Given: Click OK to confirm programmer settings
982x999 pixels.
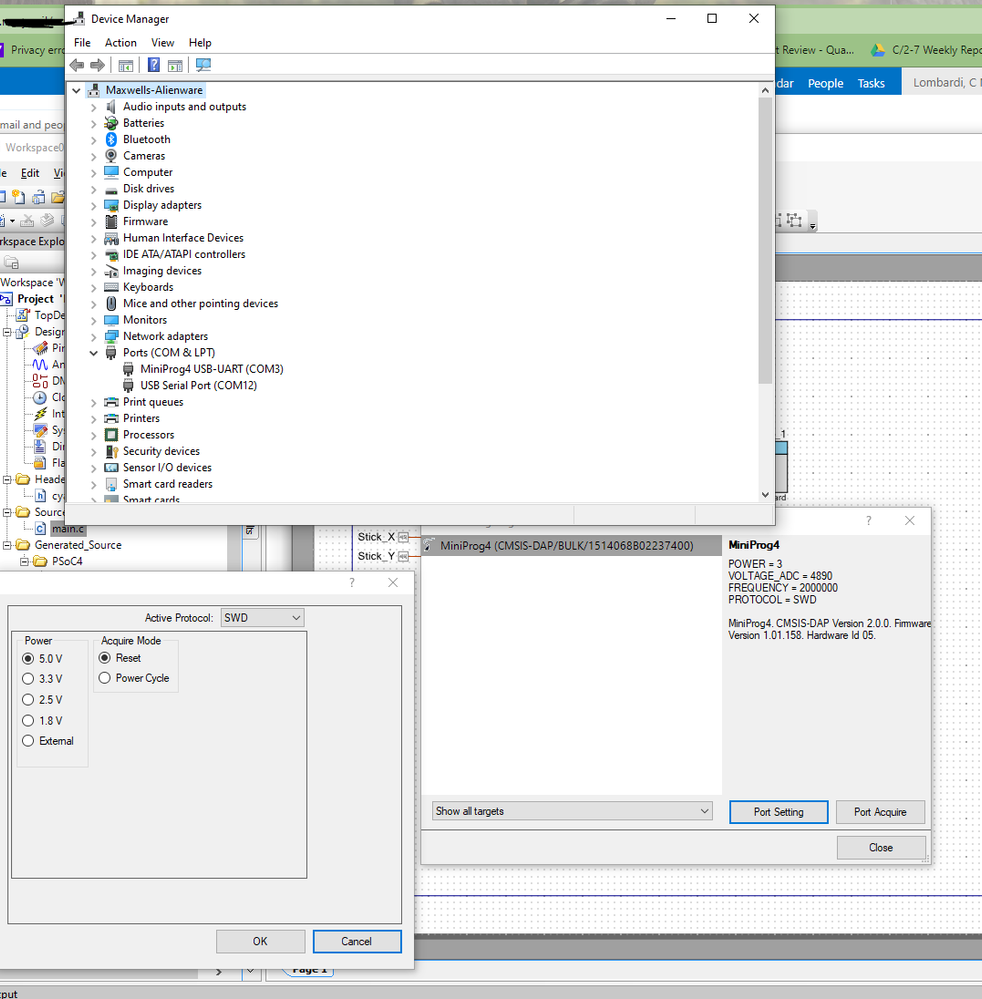Looking at the screenshot, I should pyautogui.click(x=260, y=941).
